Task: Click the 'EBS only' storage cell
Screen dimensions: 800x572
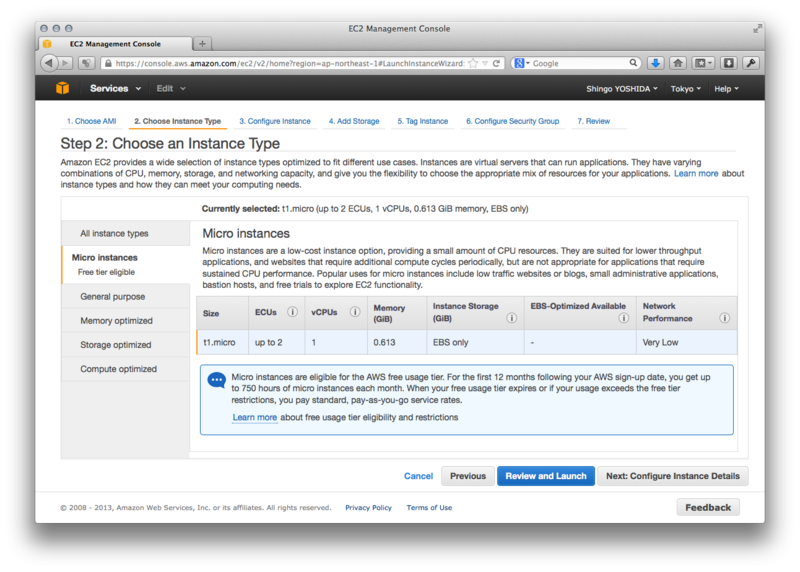Action: click(475, 342)
